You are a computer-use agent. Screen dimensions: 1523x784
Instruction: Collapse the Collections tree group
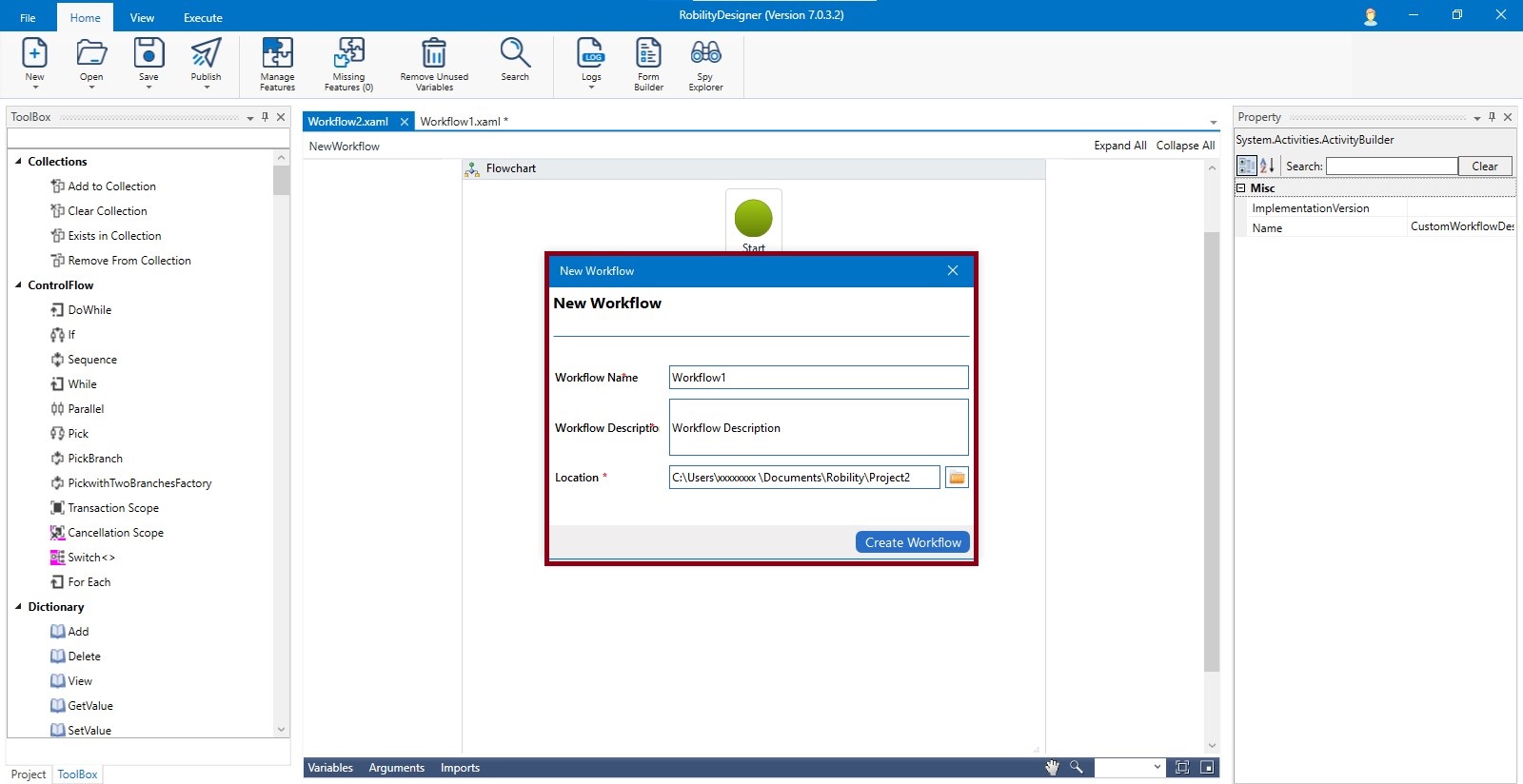click(18, 162)
